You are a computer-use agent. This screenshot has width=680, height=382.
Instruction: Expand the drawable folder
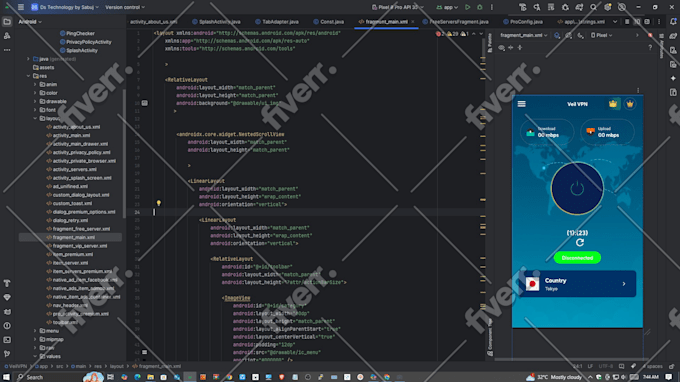(35, 101)
